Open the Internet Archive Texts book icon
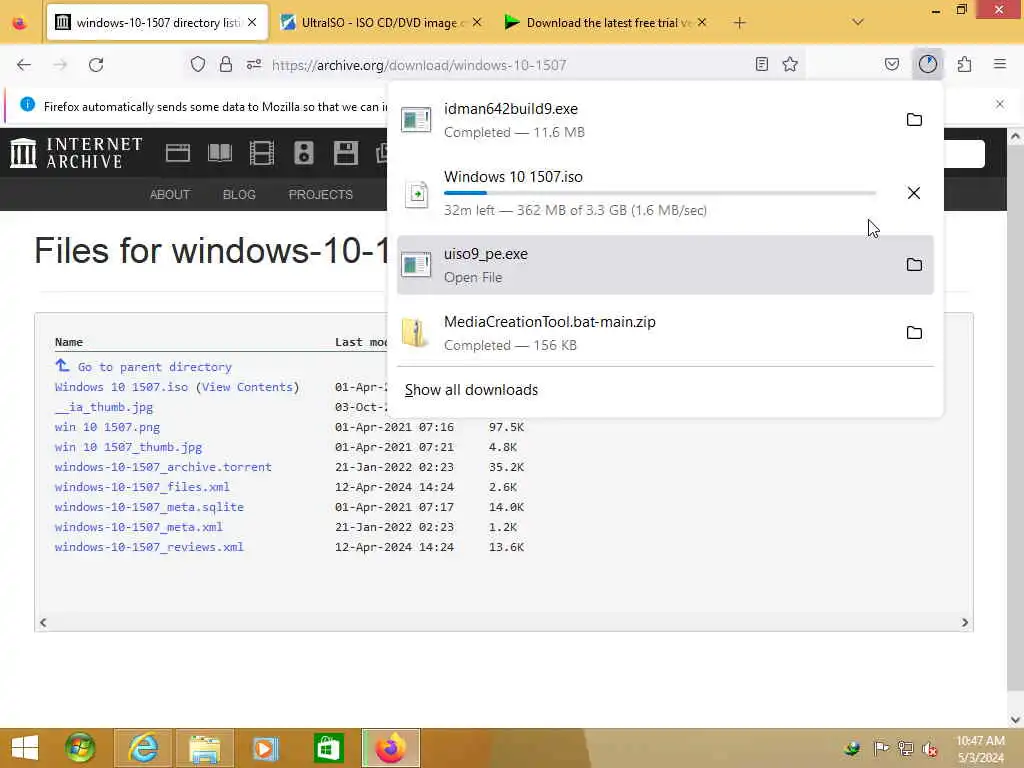The height and width of the screenshot is (768, 1024). 219,153
